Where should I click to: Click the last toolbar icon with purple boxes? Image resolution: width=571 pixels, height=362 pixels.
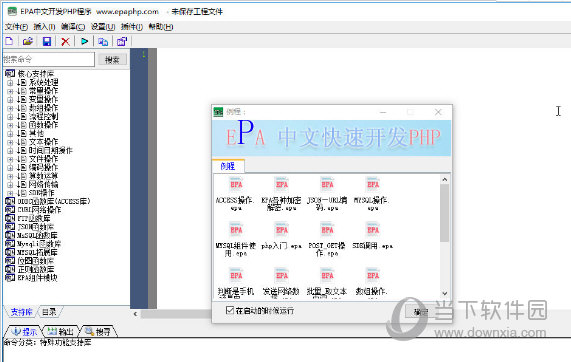[x=122, y=42]
